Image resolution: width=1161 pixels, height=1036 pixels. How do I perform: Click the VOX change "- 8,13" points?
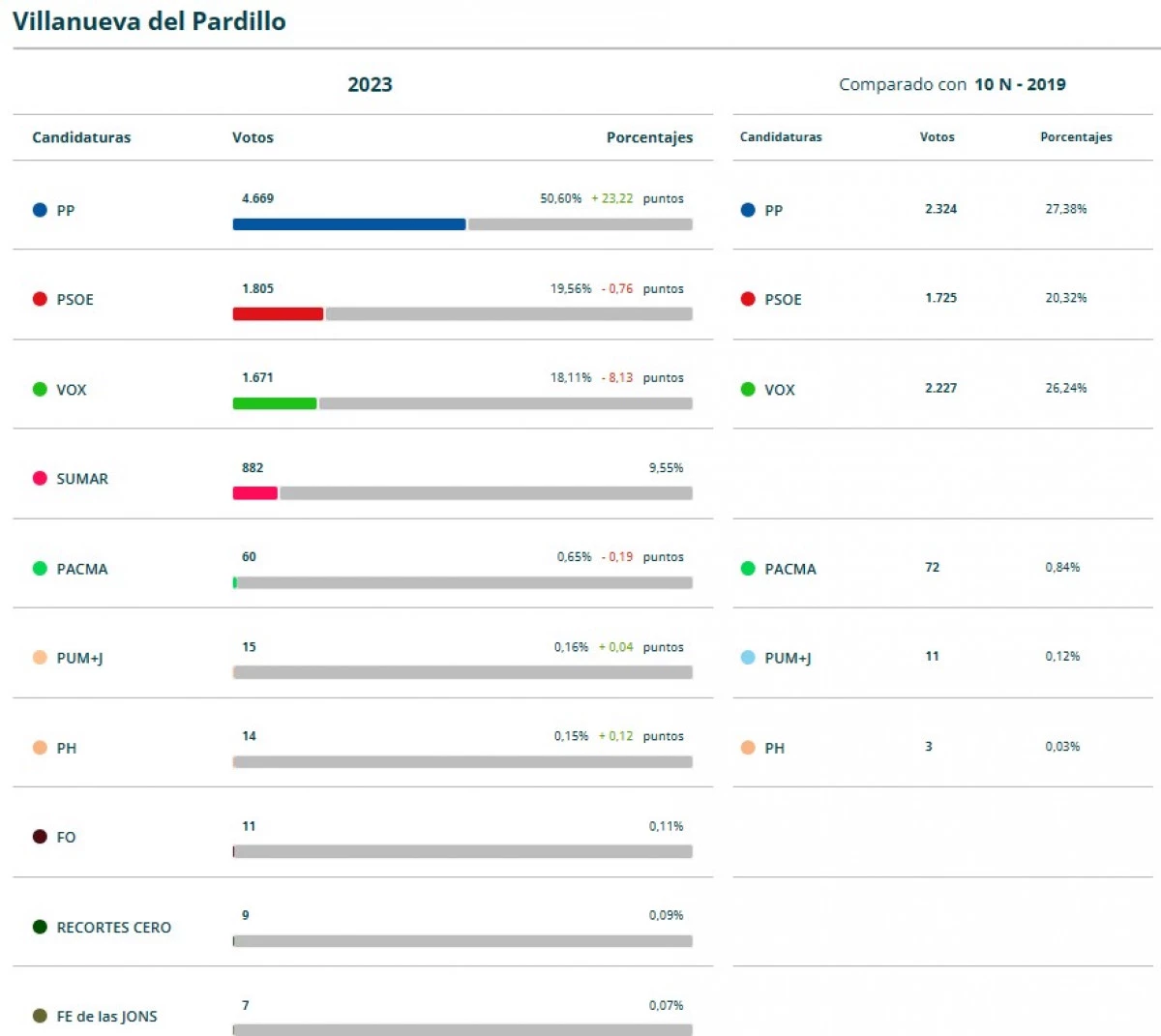[617, 377]
